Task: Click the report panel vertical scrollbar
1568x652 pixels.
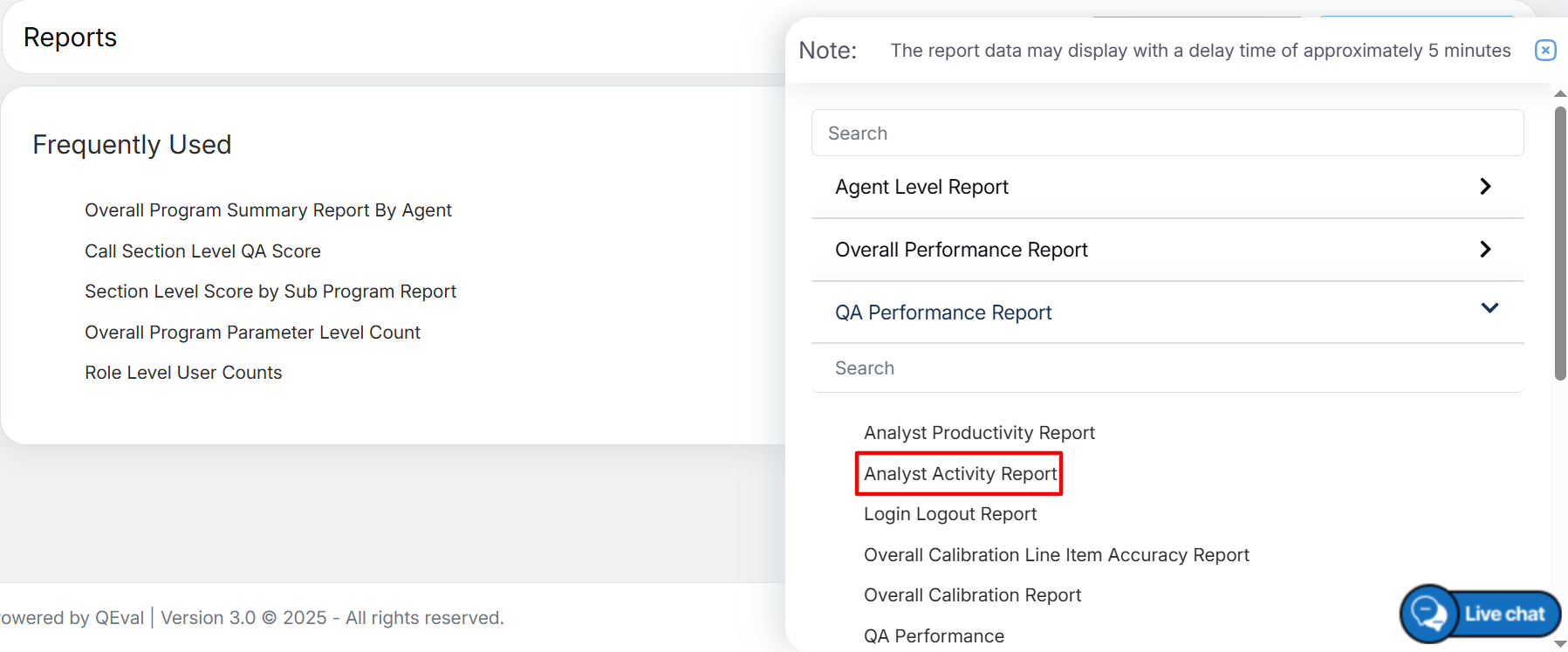Action: click(1560, 244)
